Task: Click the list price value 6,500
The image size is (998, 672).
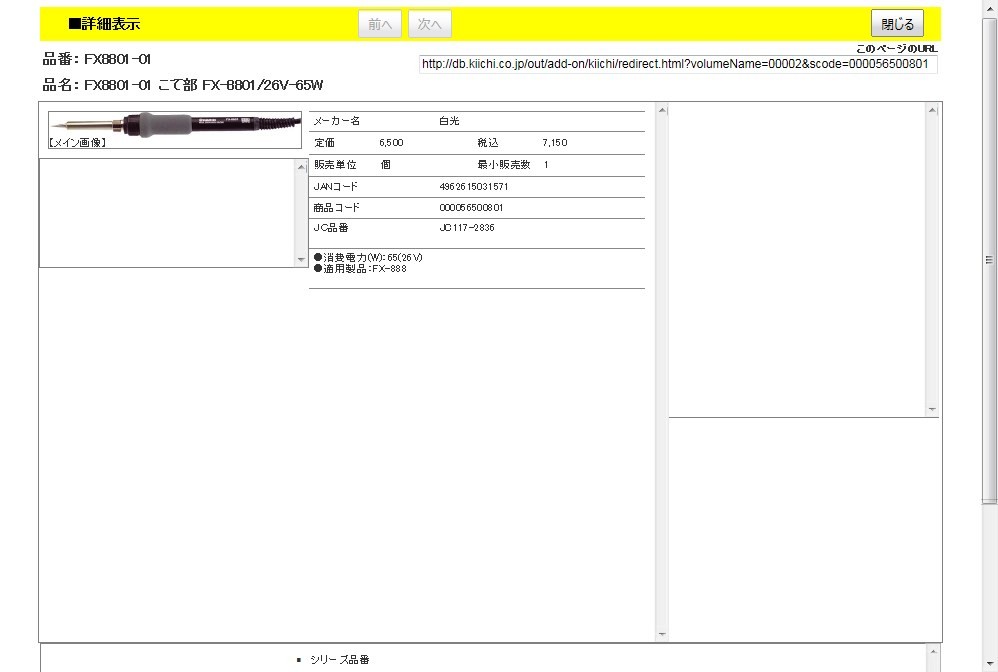Action: [391, 143]
